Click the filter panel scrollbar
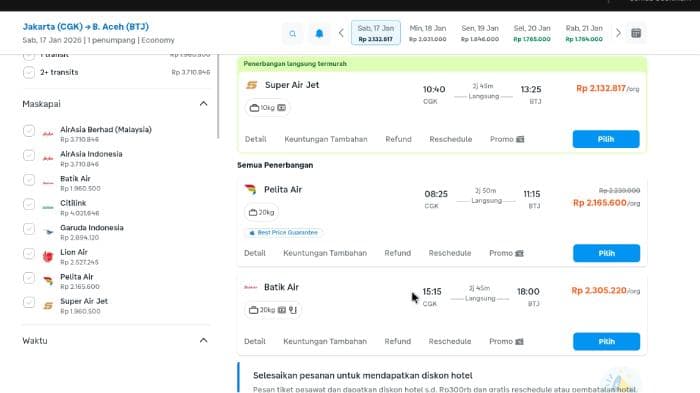700x393 pixels. point(218,96)
